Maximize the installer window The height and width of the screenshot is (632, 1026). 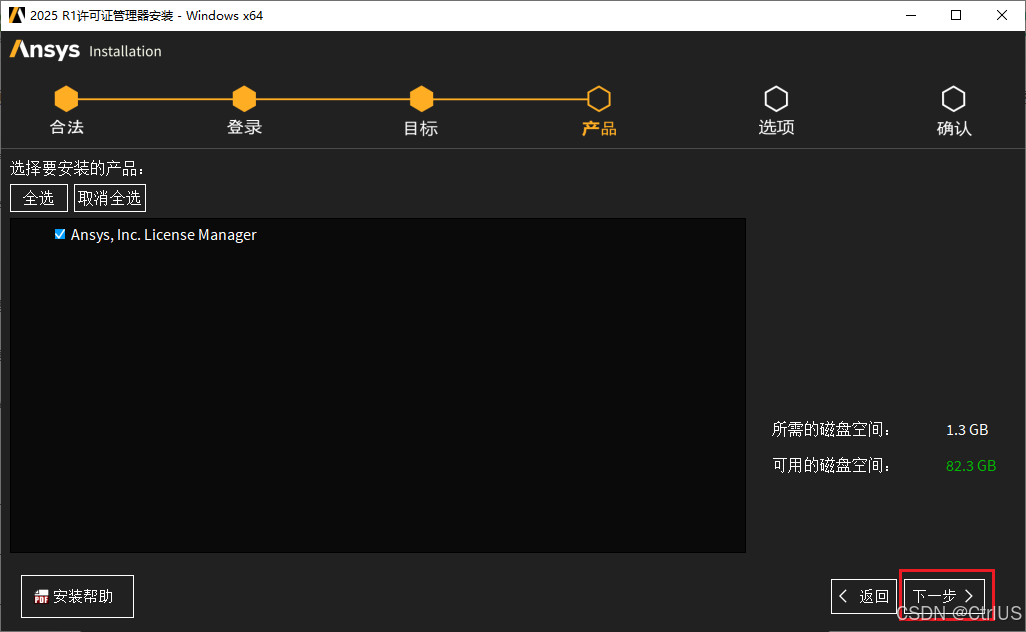click(956, 15)
